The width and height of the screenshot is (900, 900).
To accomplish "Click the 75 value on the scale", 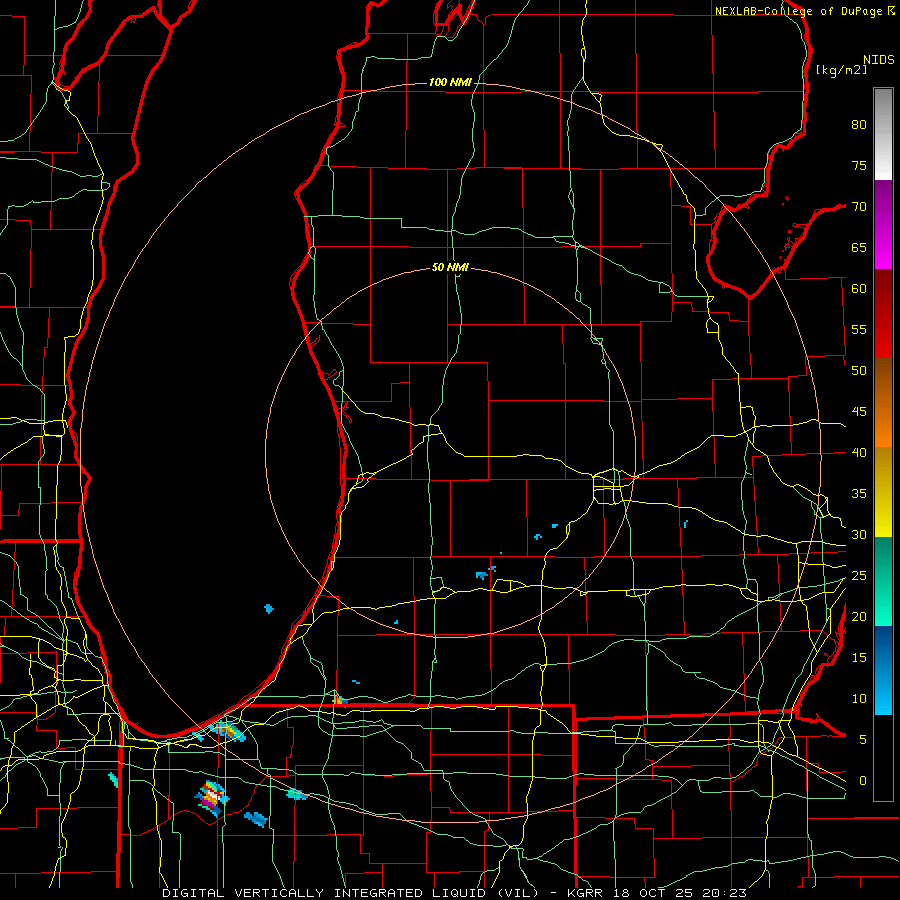I will point(859,166).
